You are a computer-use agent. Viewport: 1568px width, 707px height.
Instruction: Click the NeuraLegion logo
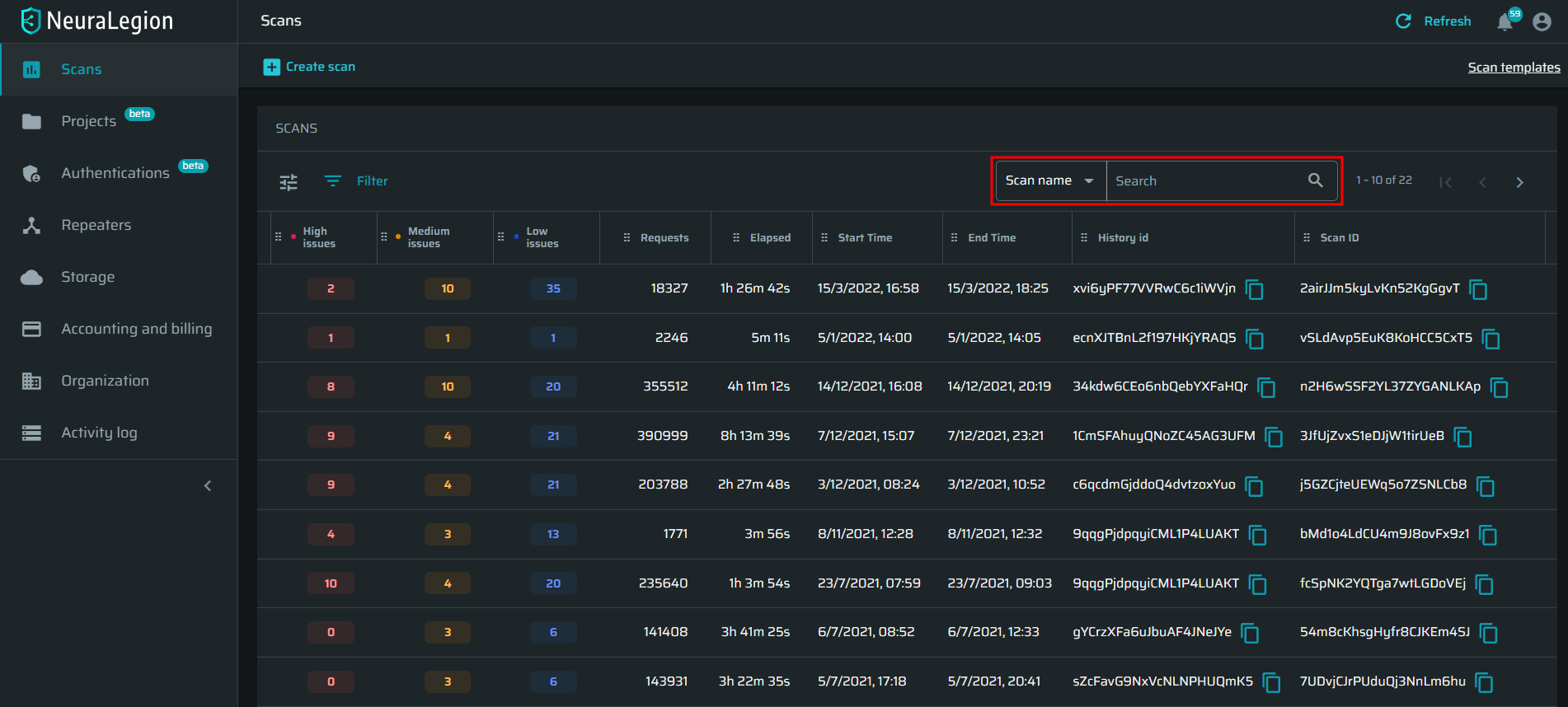(97, 21)
